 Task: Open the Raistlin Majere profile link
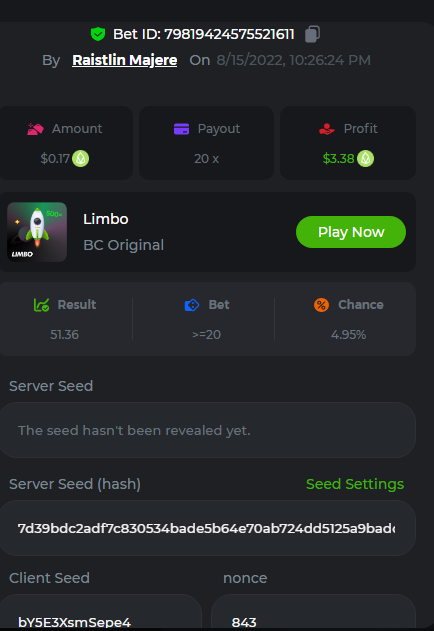click(x=124, y=60)
